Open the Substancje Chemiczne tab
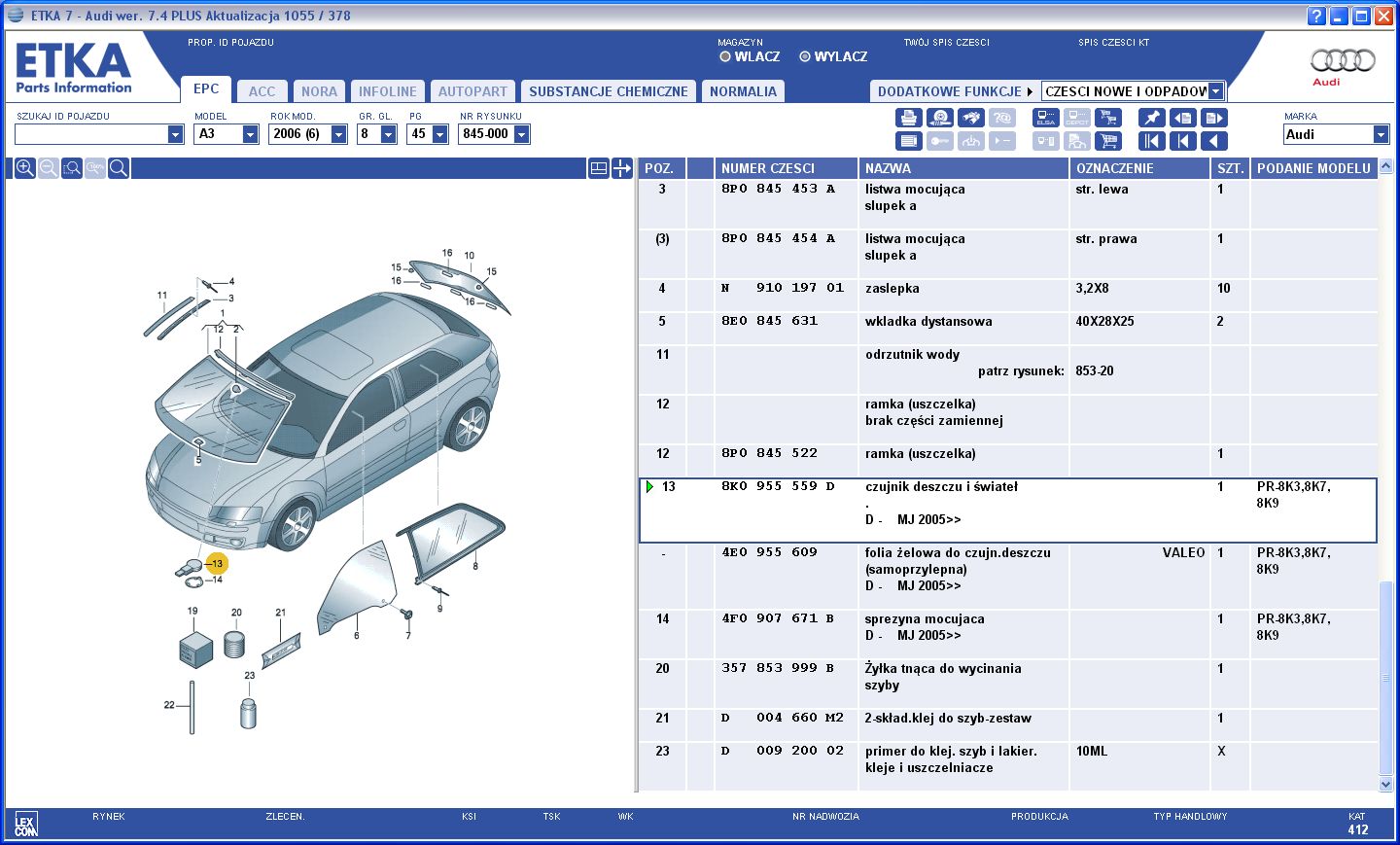The image size is (1400, 845). 609,91
